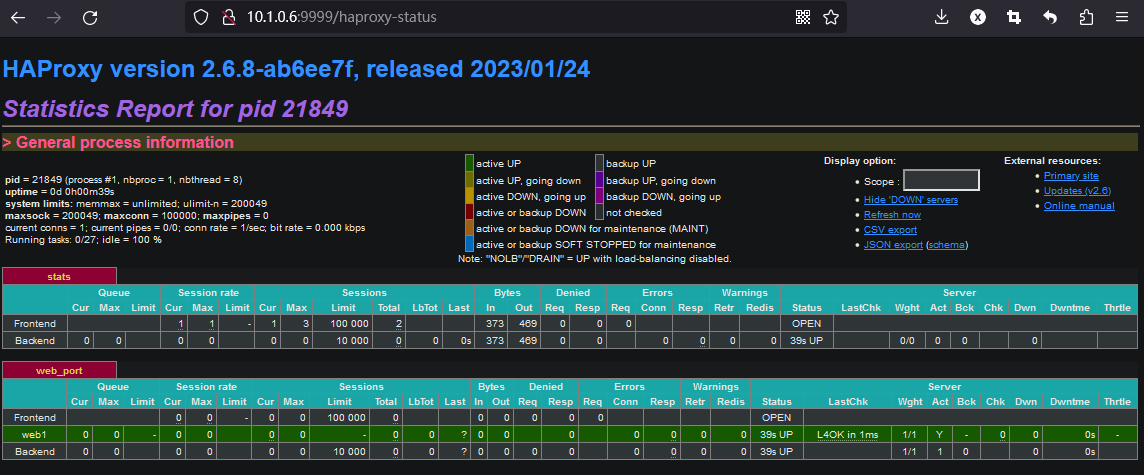
Task: Click the dark red active or backup DOWN swatch
Action: click(x=469, y=212)
